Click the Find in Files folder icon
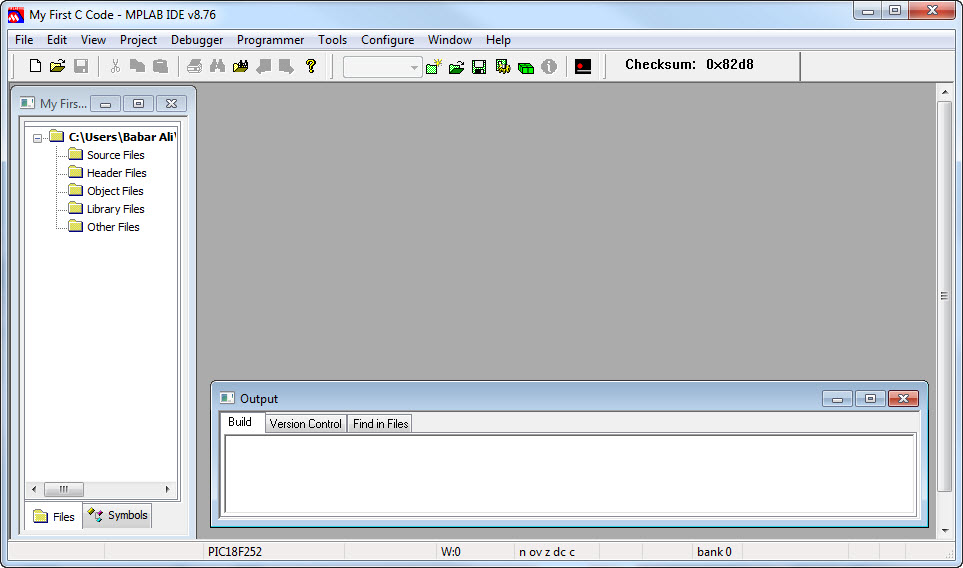This screenshot has width=963, height=568. (x=241, y=66)
